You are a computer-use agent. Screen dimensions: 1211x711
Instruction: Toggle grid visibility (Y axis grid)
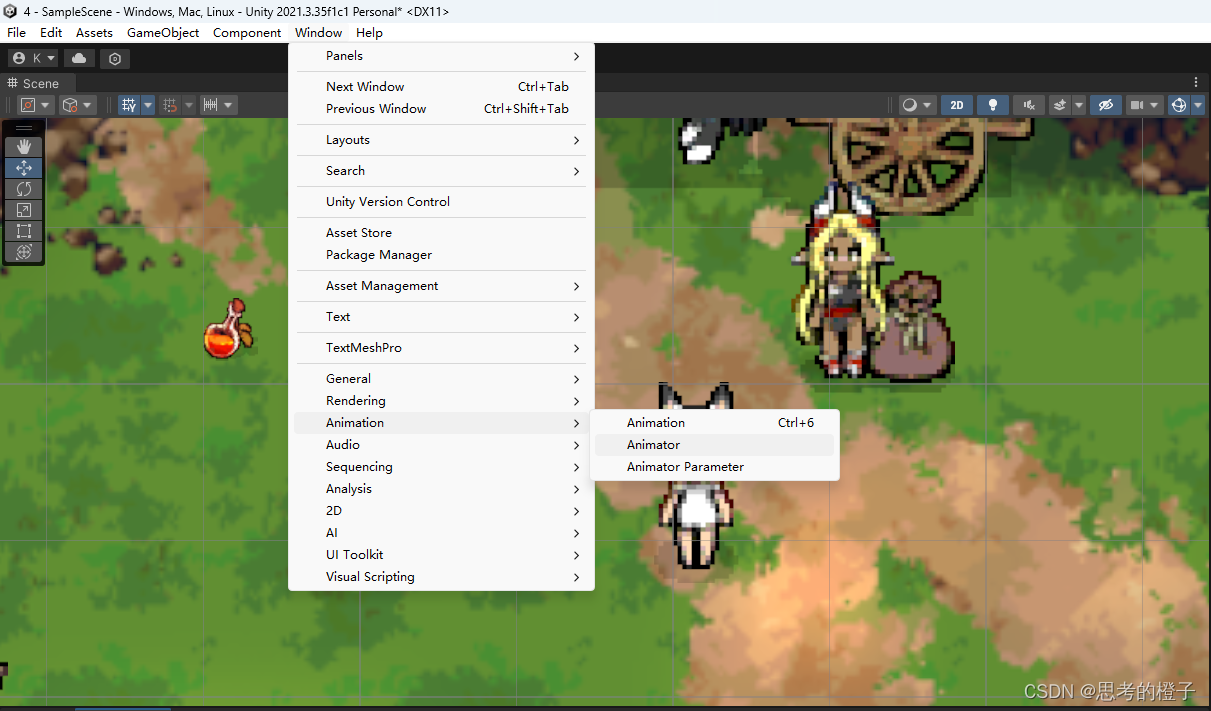[x=128, y=105]
